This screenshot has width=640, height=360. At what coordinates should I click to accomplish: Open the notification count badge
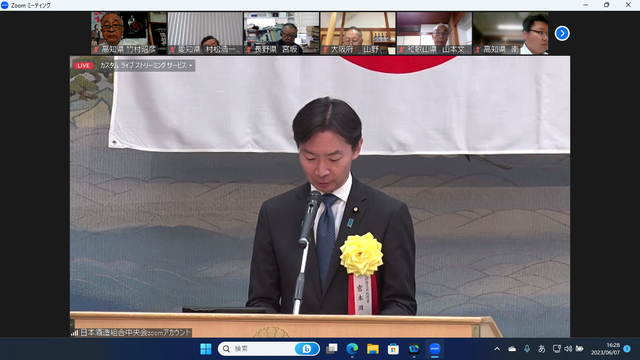coord(627,349)
